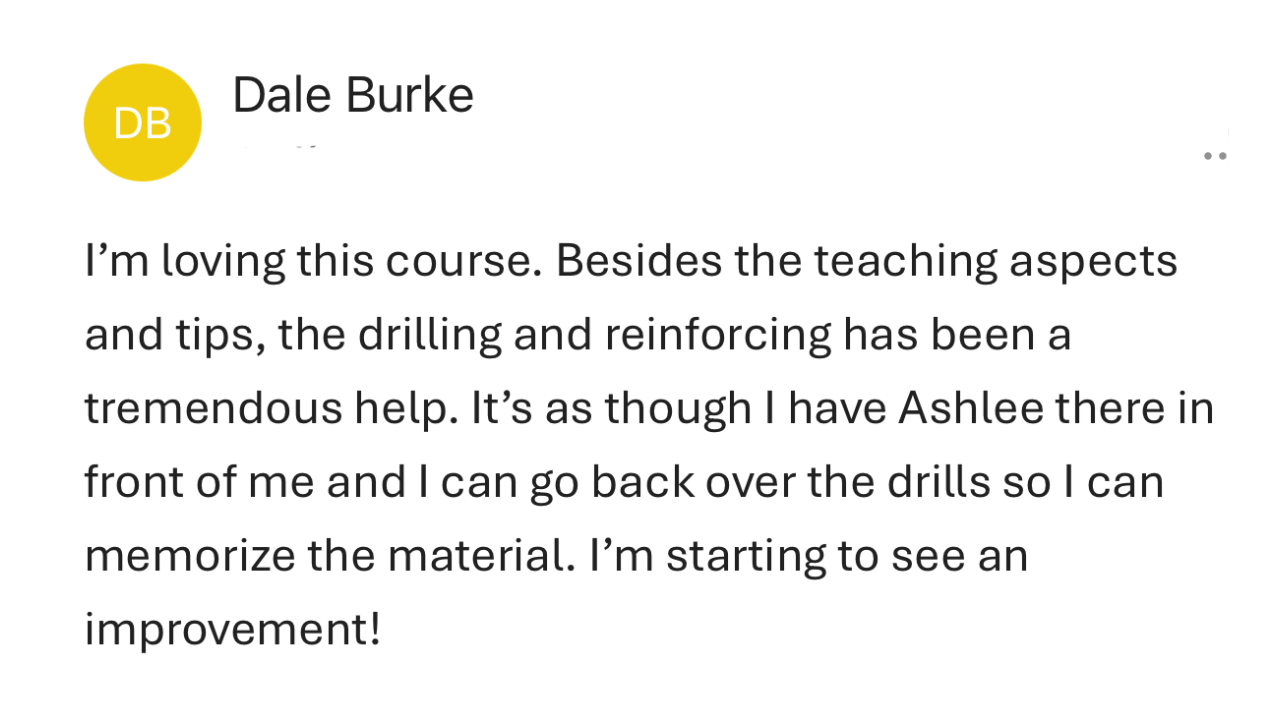Click the word "tips," in the second line

(217, 337)
